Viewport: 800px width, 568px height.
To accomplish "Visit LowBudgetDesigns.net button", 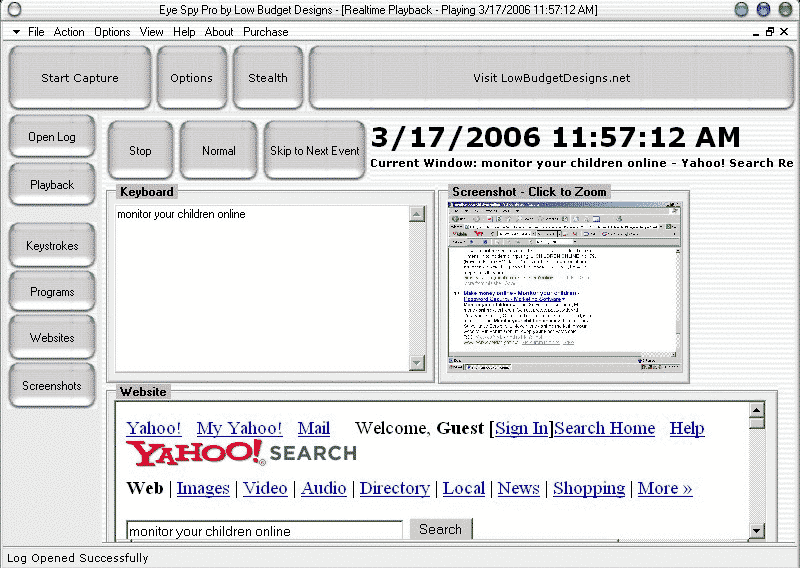I will pyautogui.click(x=551, y=78).
